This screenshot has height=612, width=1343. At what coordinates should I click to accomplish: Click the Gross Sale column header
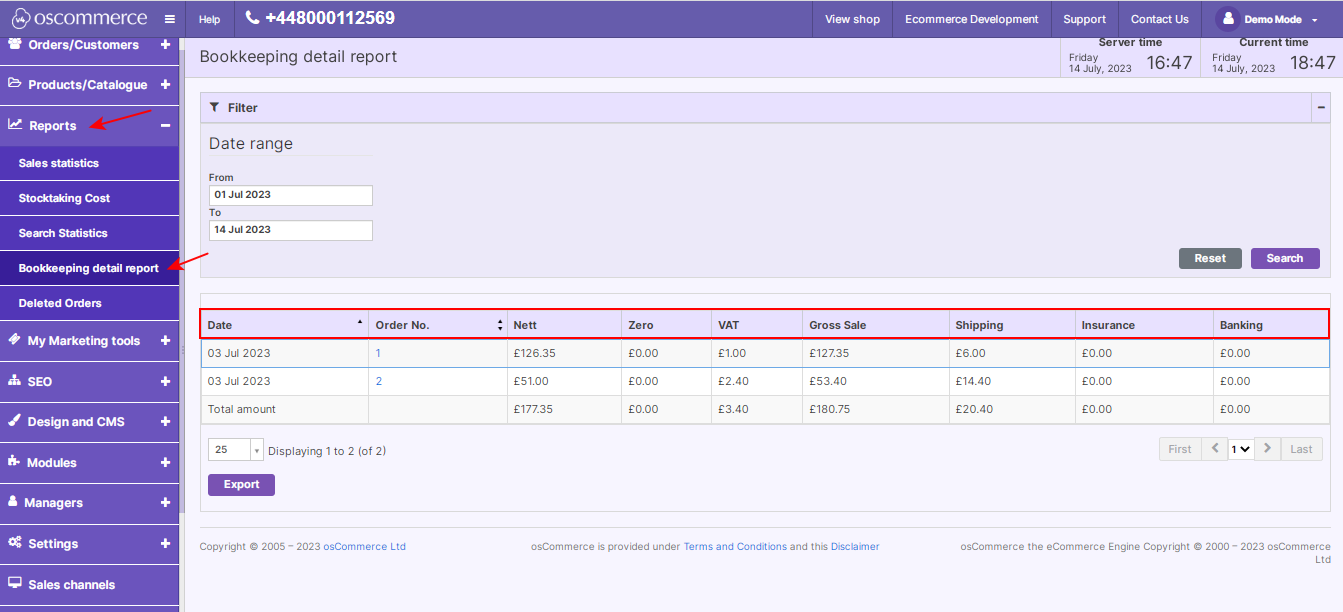pos(876,325)
